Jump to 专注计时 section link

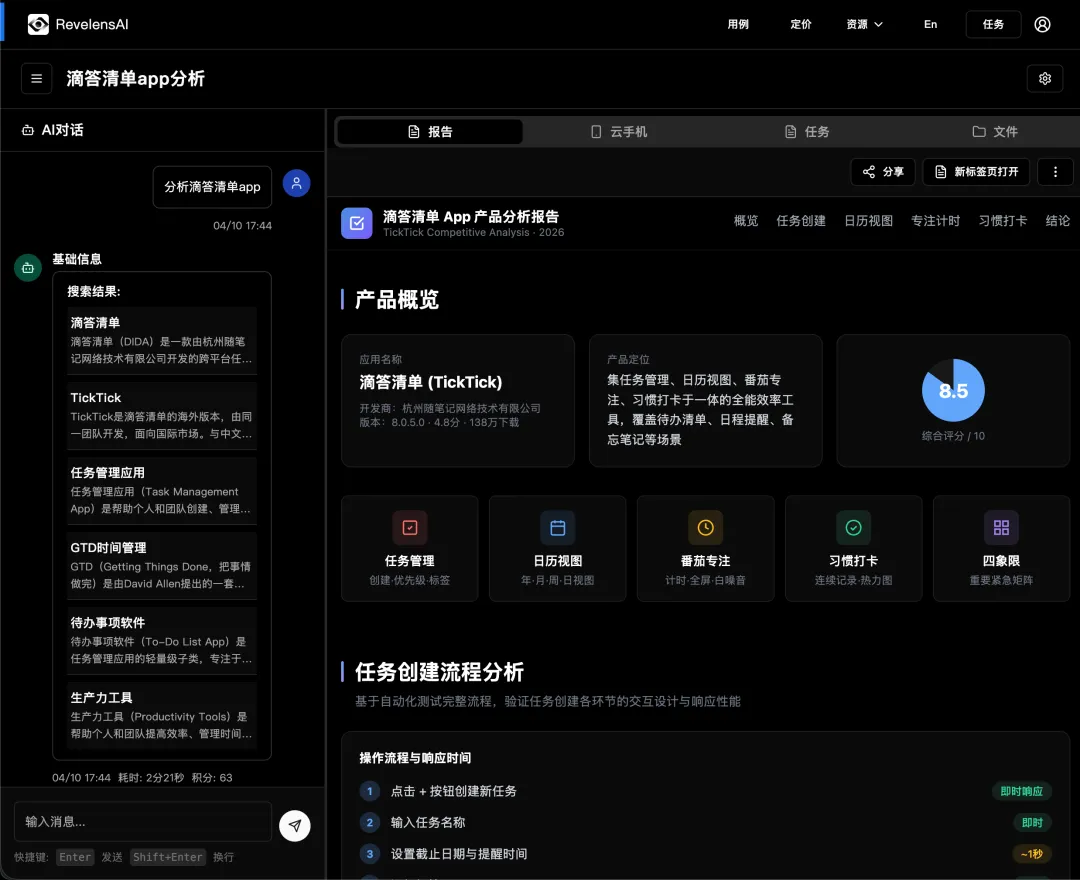tap(935, 220)
